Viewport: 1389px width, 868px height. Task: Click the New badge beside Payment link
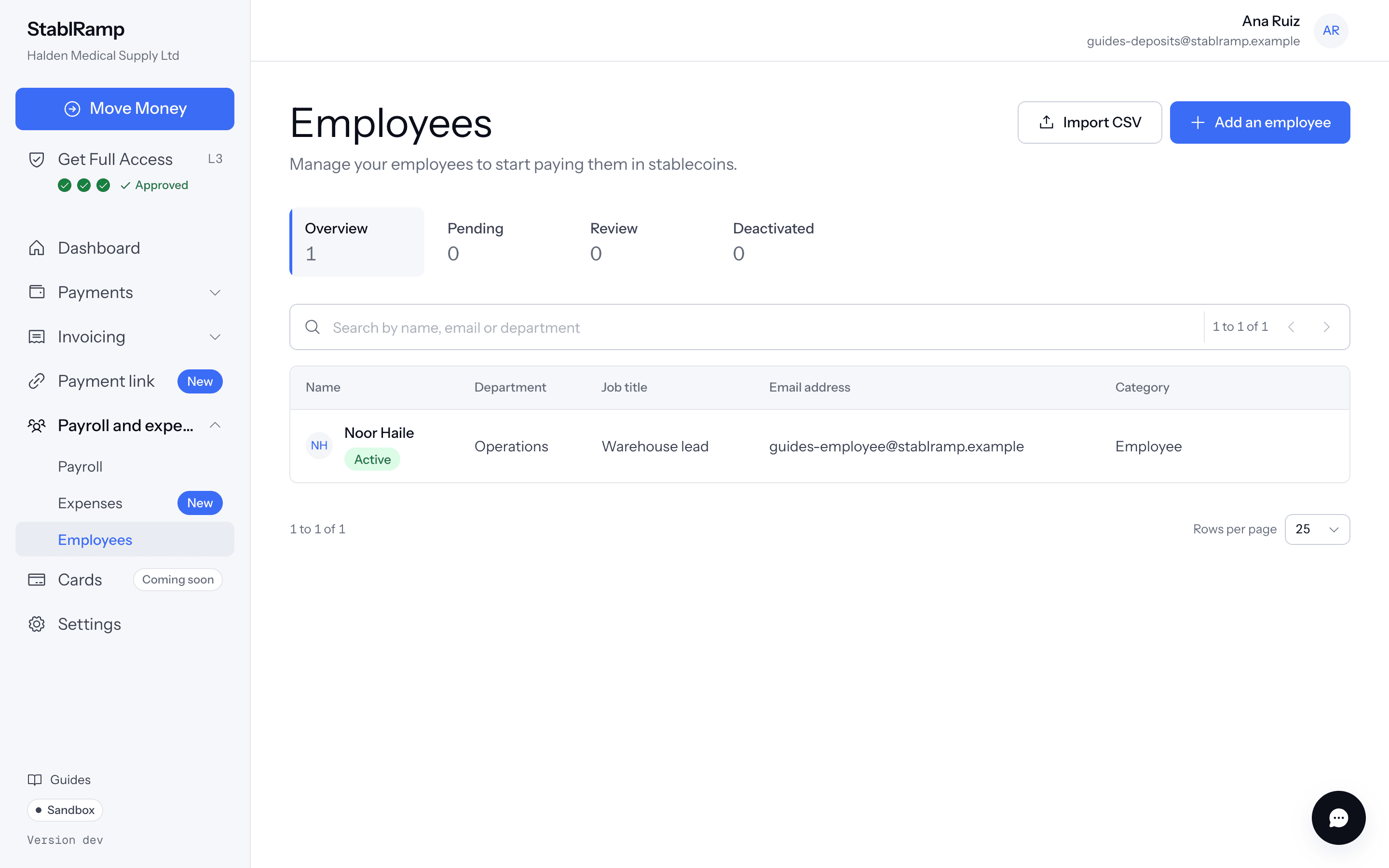coord(200,381)
